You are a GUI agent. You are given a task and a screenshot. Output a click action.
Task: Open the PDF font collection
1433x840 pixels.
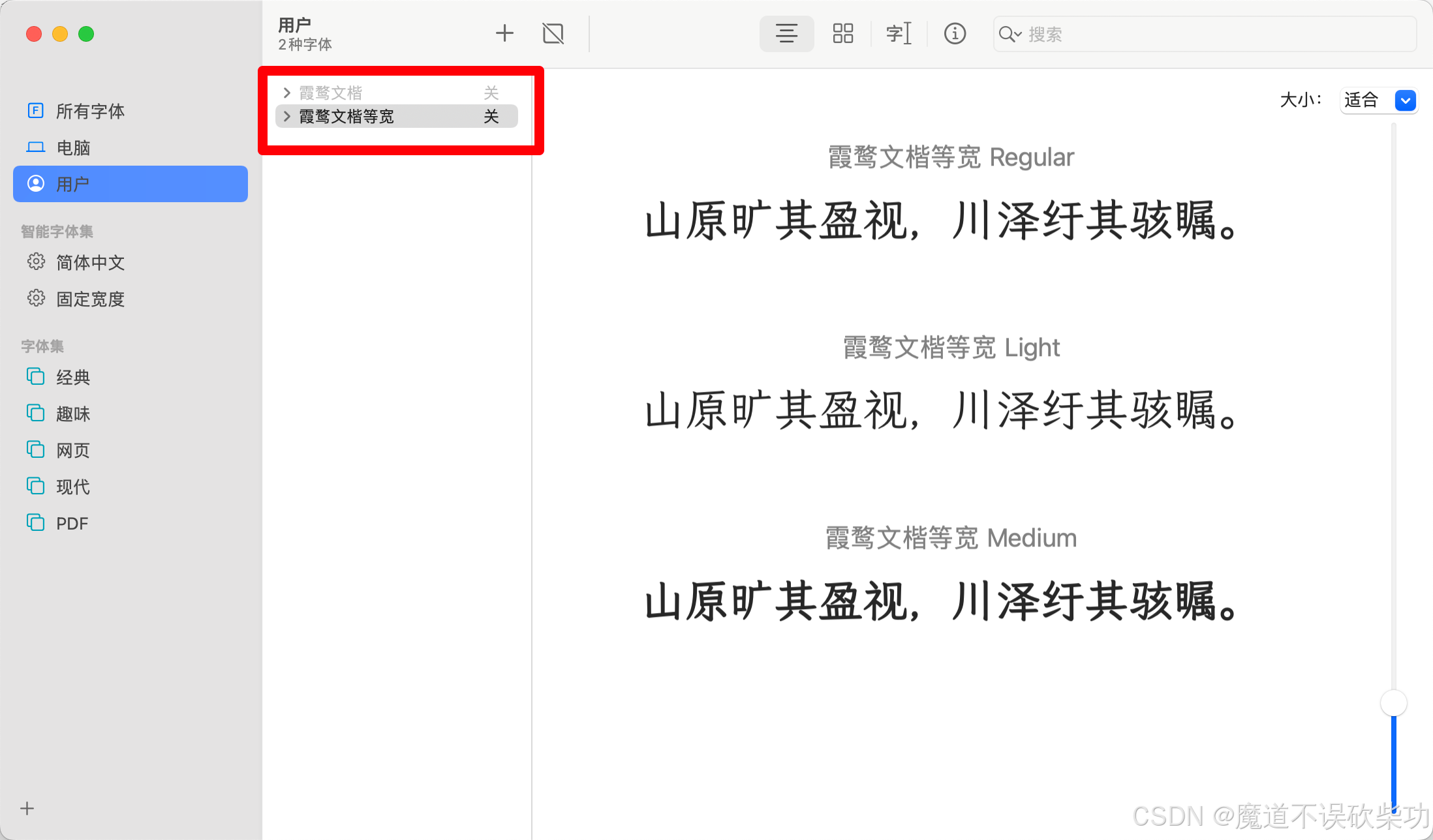(72, 523)
